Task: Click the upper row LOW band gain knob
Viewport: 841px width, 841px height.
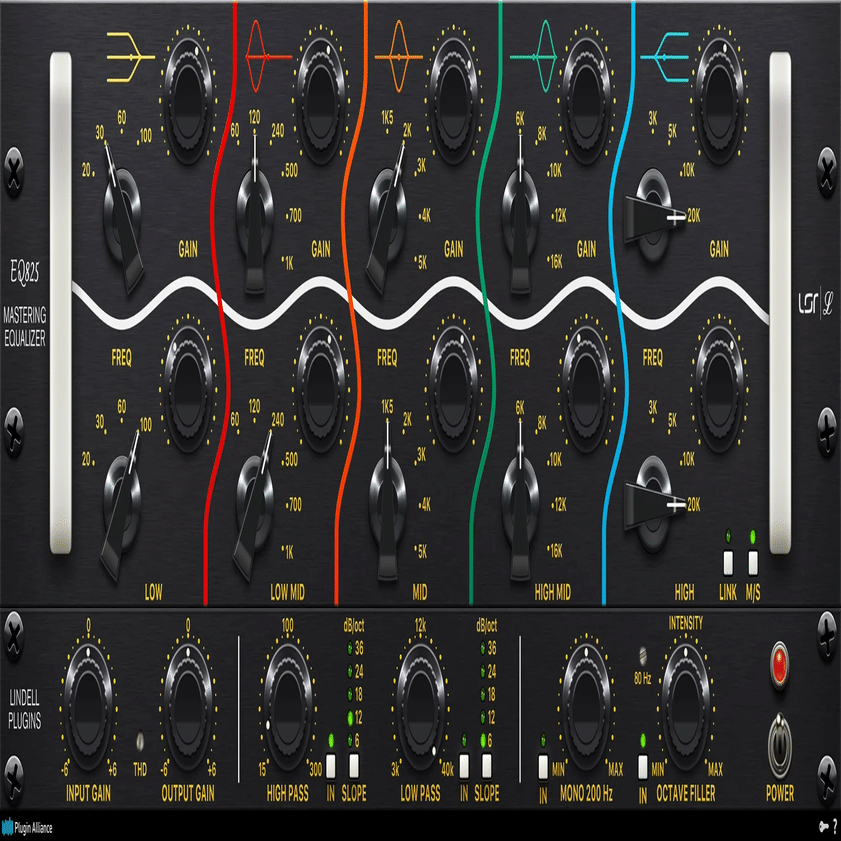Action: coord(188,101)
